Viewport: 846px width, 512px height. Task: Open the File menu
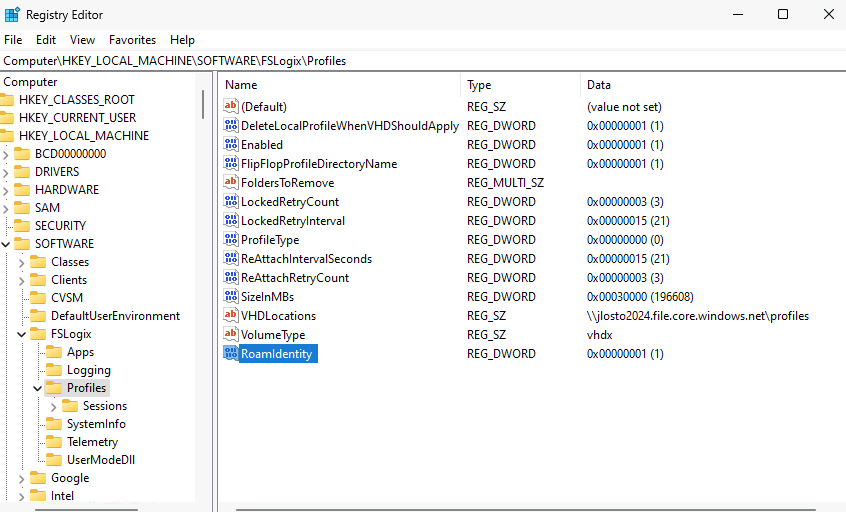click(13, 40)
